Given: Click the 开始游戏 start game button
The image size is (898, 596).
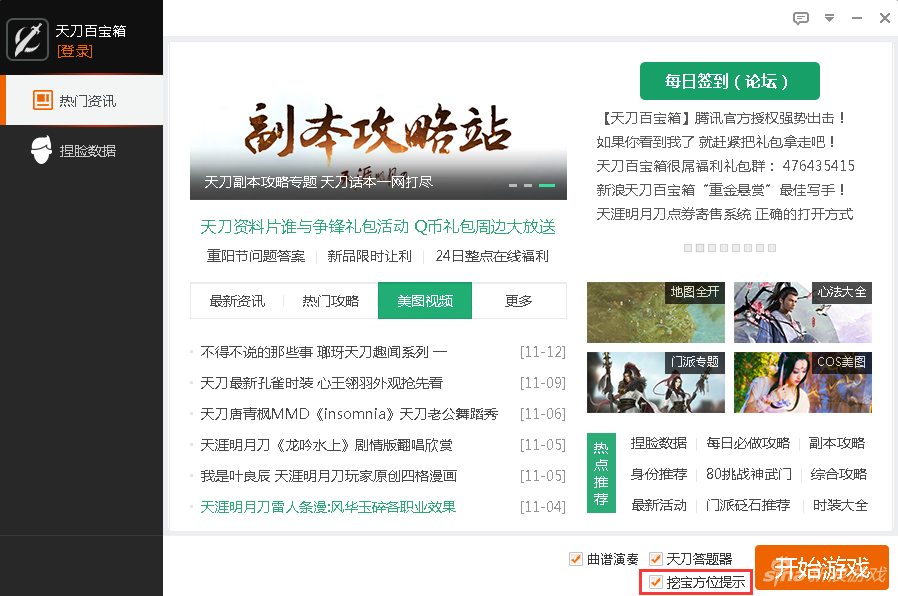Looking at the screenshot, I should (822, 567).
